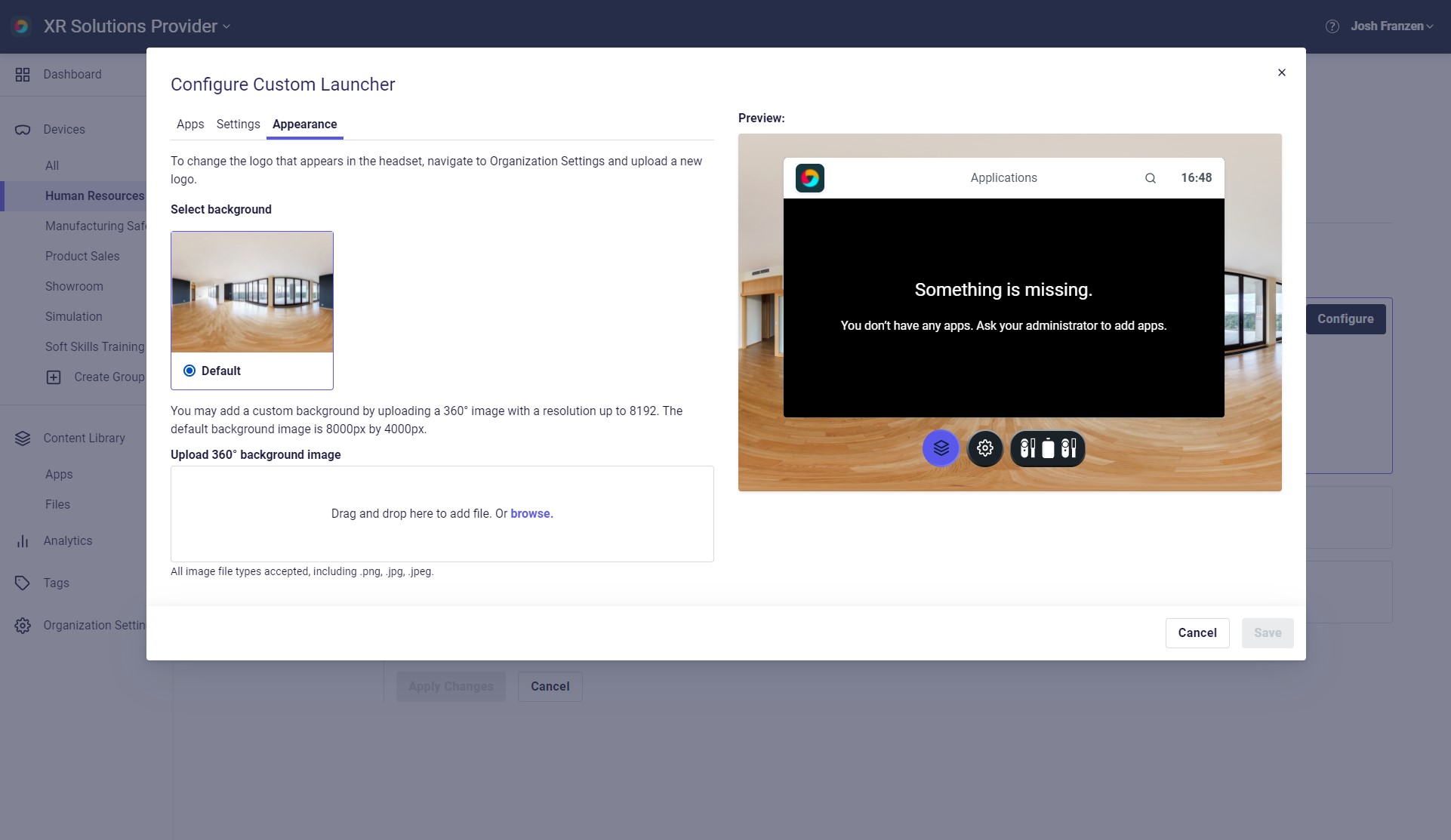Switch to the Settings tab
The image size is (1451, 840).
[x=238, y=125]
